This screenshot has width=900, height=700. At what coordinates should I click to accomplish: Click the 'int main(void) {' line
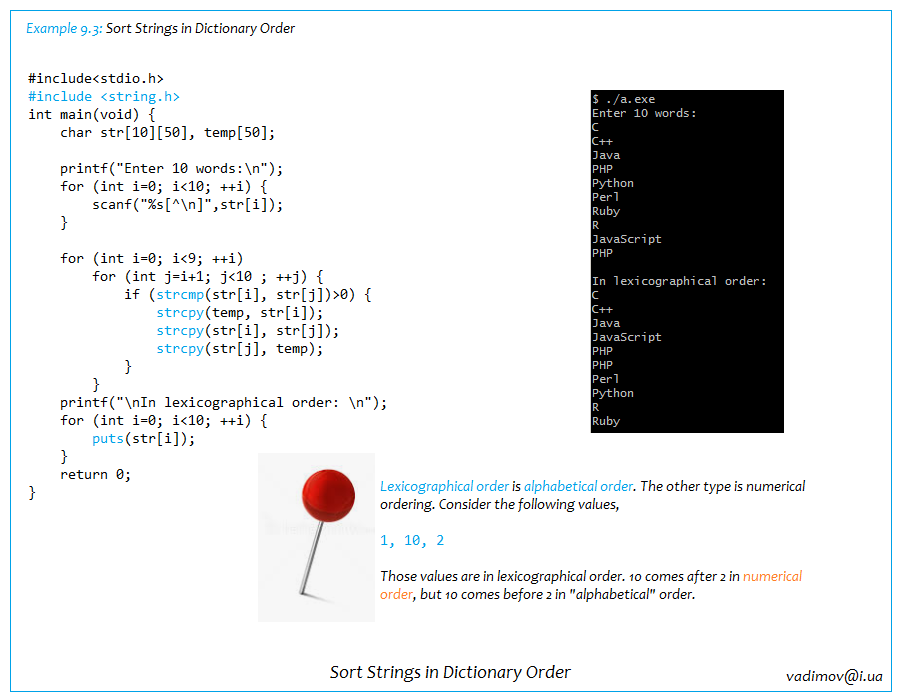click(x=92, y=115)
